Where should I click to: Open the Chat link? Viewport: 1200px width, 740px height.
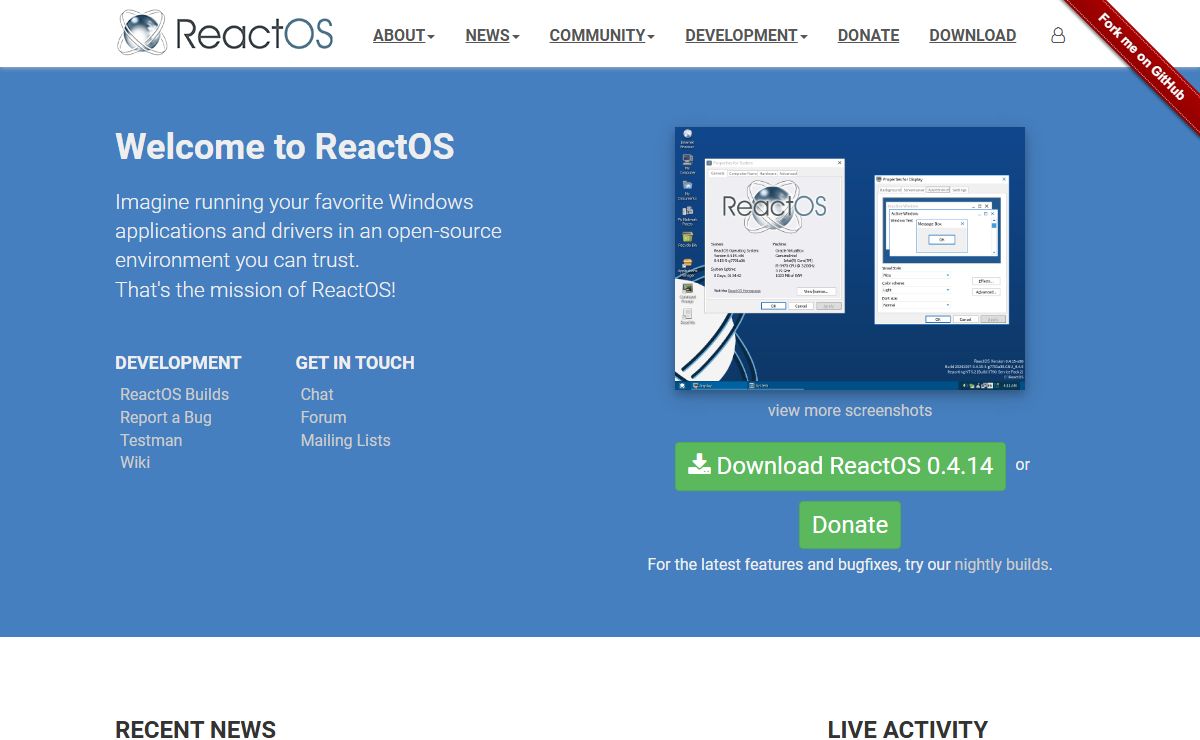click(317, 394)
